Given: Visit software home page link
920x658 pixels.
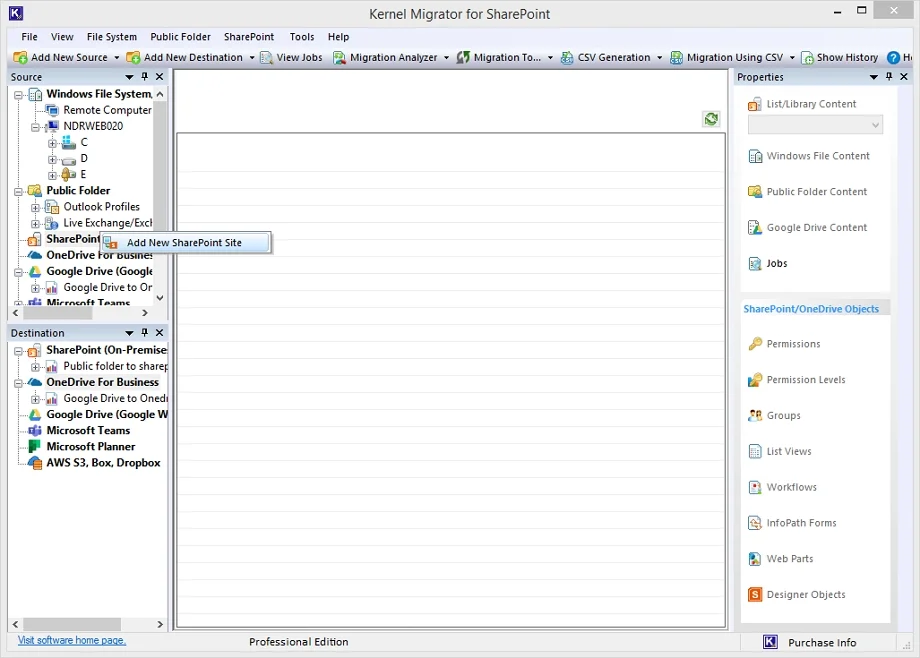Looking at the screenshot, I should tap(72, 640).
